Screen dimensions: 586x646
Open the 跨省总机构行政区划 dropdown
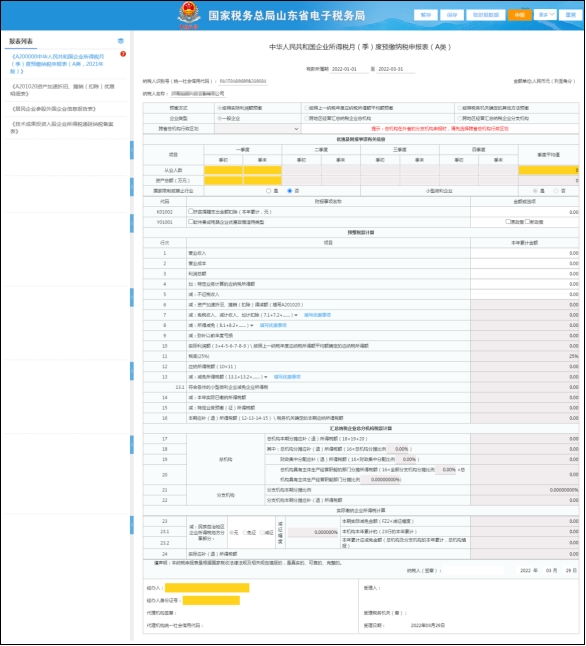coord(257,129)
